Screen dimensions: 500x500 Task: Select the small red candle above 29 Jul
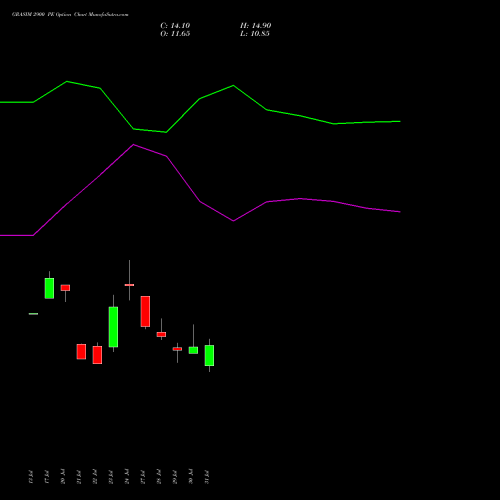[x=177, y=349]
